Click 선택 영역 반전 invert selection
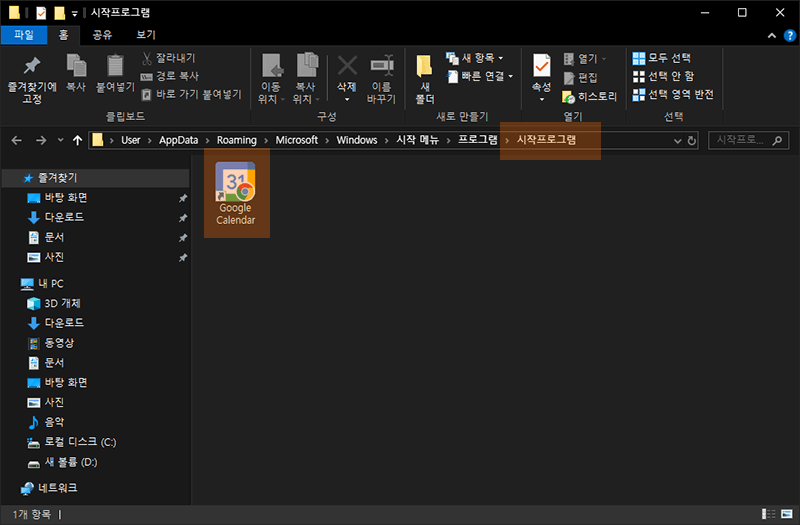The image size is (800, 525). pos(673,94)
